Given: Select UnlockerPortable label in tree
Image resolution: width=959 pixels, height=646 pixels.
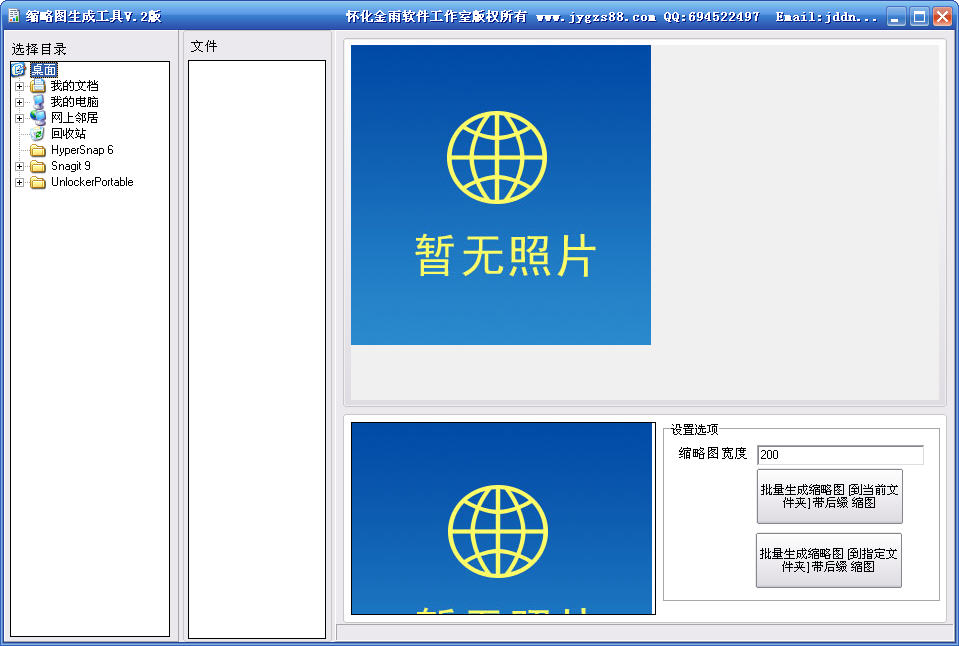Looking at the screenshot, I should click(92, 182).
